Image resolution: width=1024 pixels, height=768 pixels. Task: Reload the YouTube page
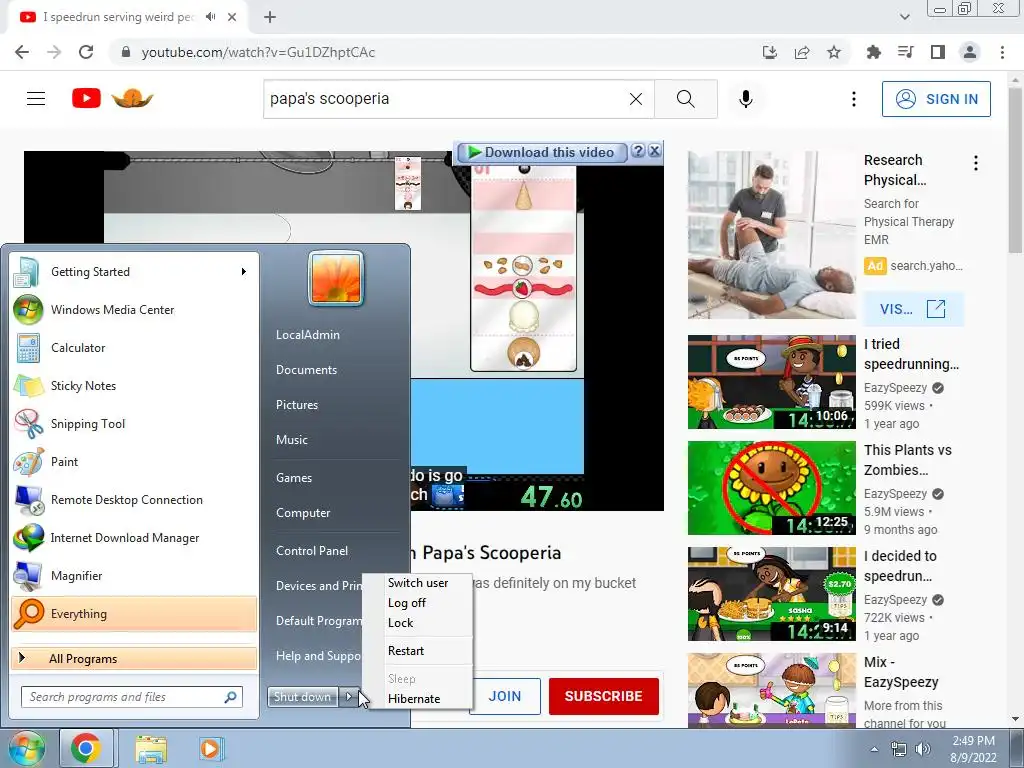point(86,52)
